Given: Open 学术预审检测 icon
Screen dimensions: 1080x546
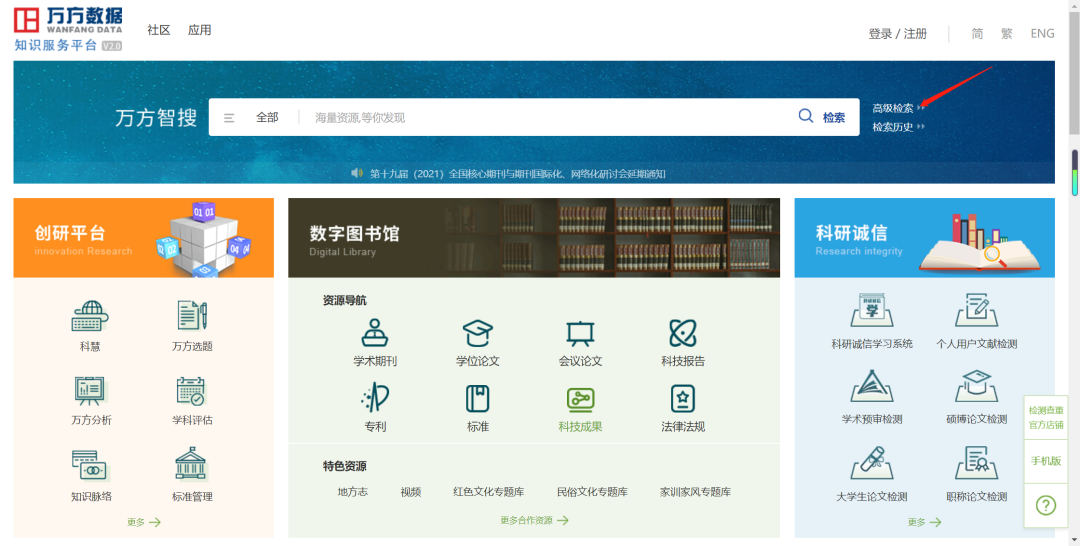Looking at the screenshot, I should point(872,386).
